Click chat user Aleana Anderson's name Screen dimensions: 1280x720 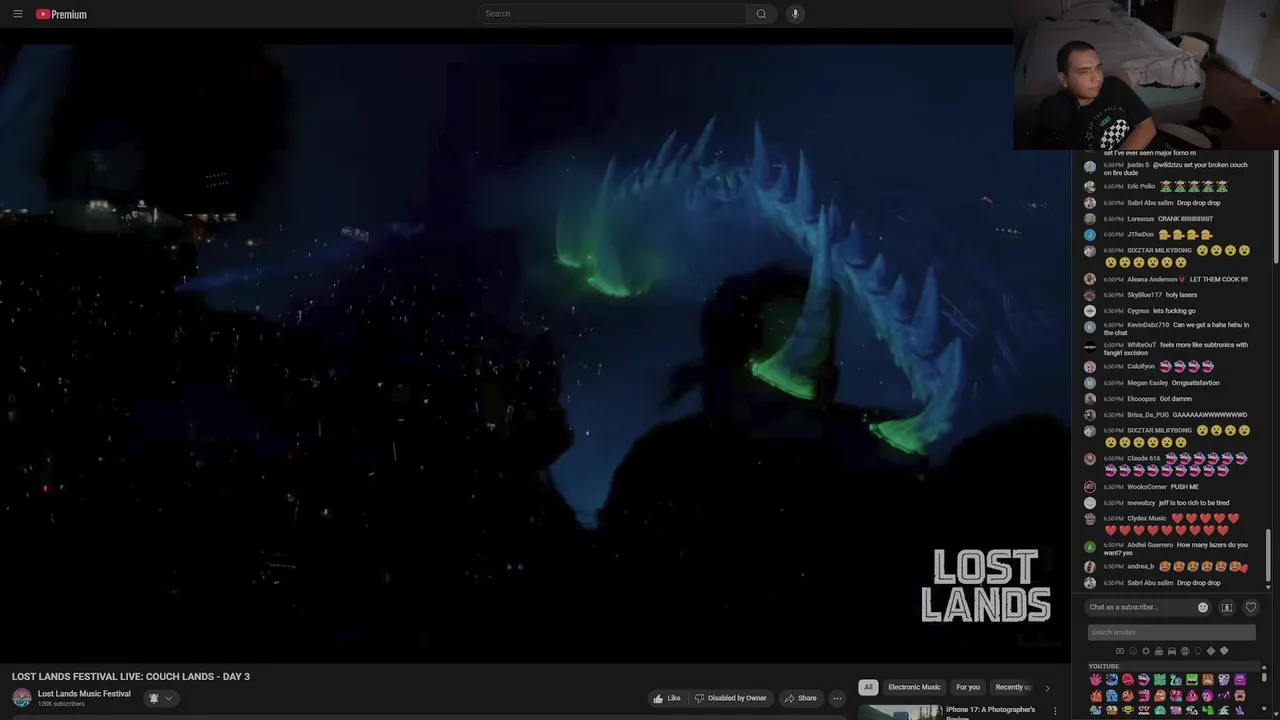tap(1152, 280)
